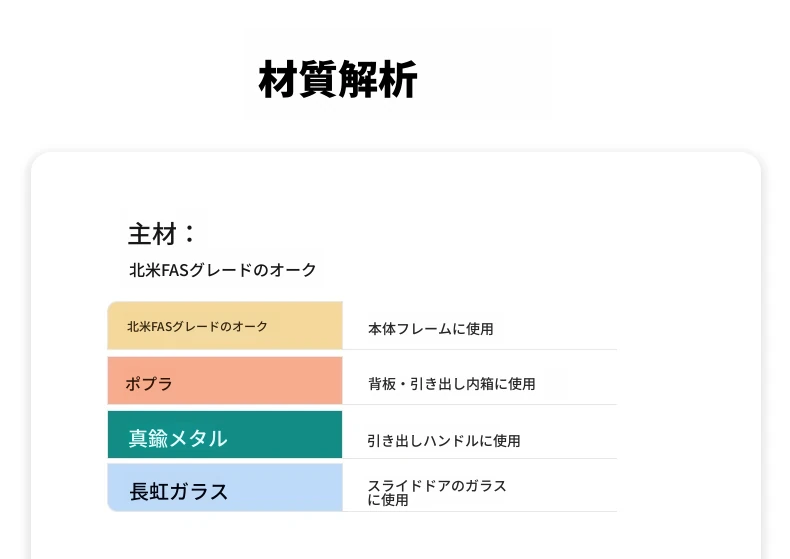Click the 引き出しハンドルに使用 description
Screen dimensions: 790x559
[443, 440]
